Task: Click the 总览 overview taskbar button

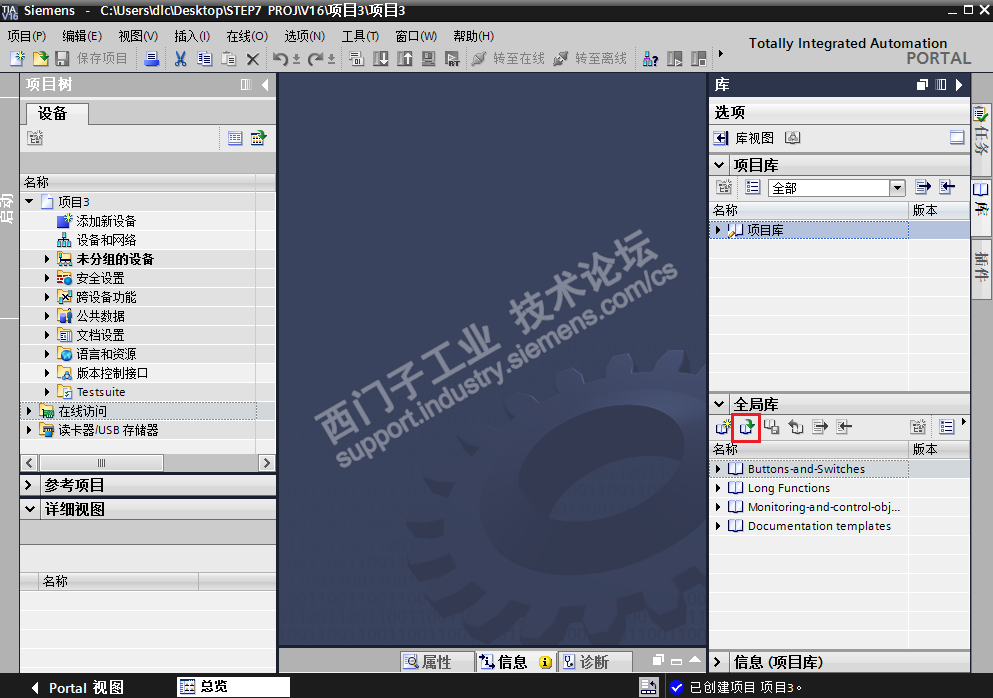Action: point(233,687)
